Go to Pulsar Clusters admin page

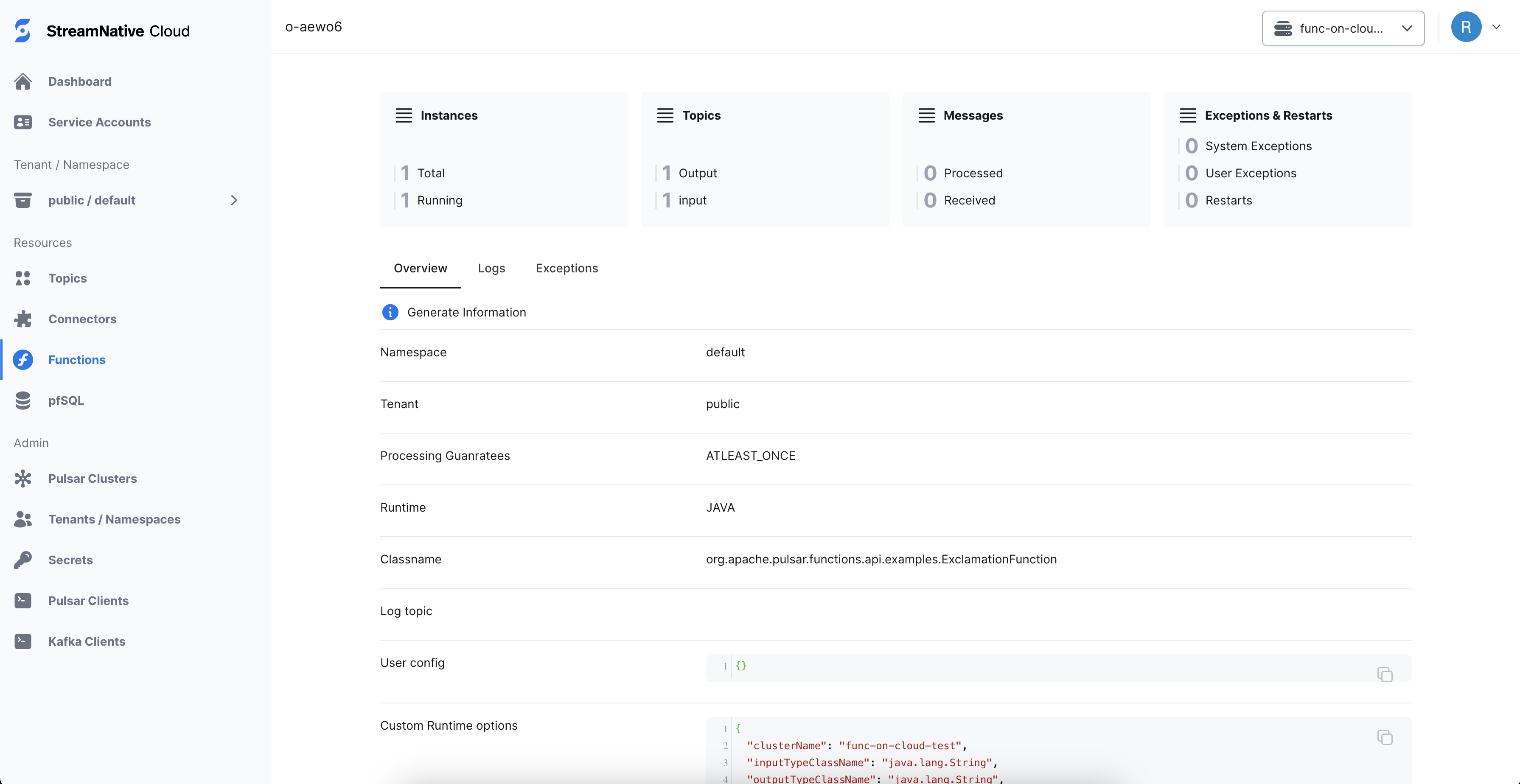[x=92, y=479]
